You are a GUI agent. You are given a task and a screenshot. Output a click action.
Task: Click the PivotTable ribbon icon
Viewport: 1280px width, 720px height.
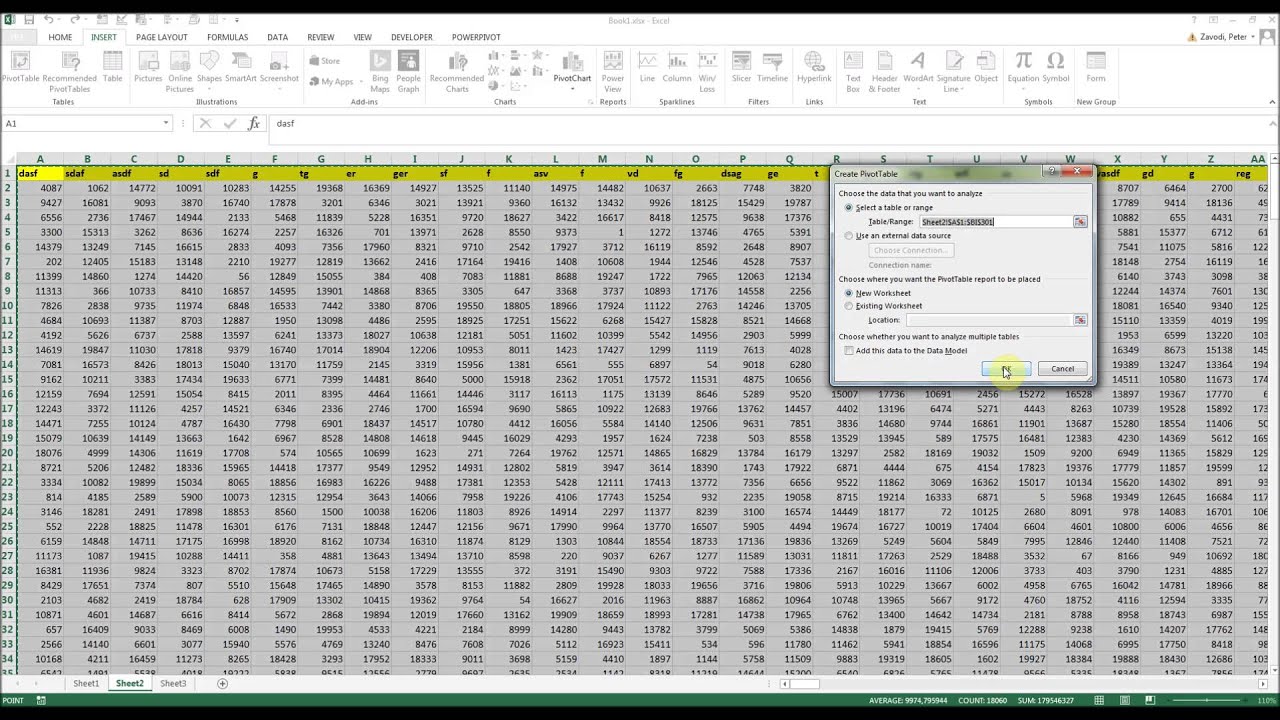(x=19, y=68)
